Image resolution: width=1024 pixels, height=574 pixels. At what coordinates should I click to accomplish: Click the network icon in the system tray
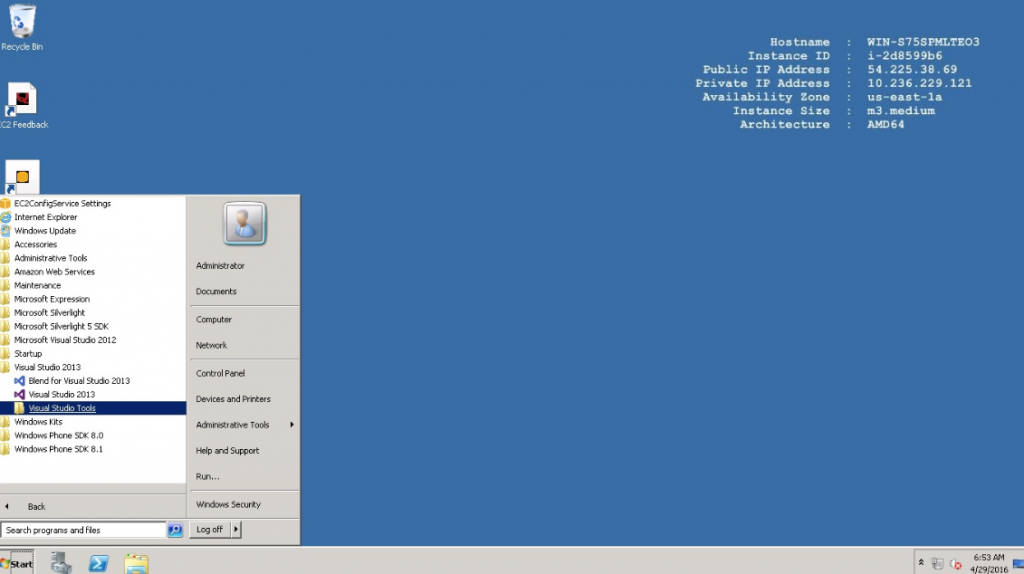pyautogui.click(x=937, y=564)
